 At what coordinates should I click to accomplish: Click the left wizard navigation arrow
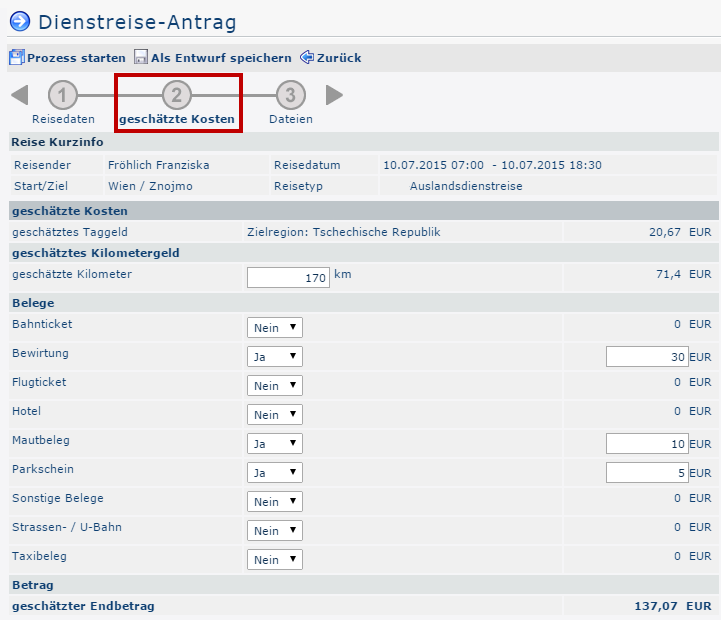click(19, 95)
